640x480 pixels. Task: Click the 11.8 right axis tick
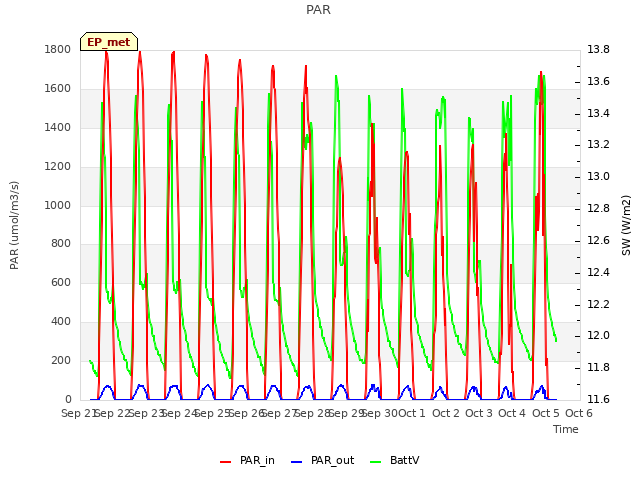tap(598, 368)
